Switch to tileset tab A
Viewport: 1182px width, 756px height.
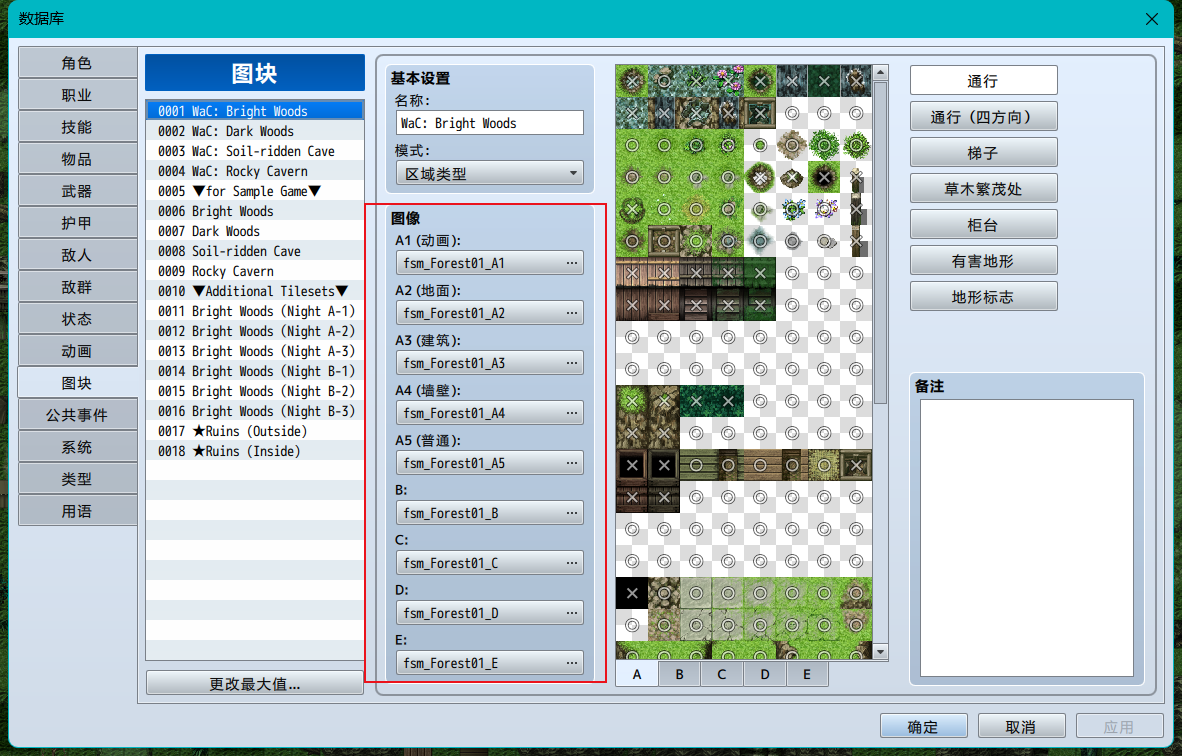coord(637,674)
